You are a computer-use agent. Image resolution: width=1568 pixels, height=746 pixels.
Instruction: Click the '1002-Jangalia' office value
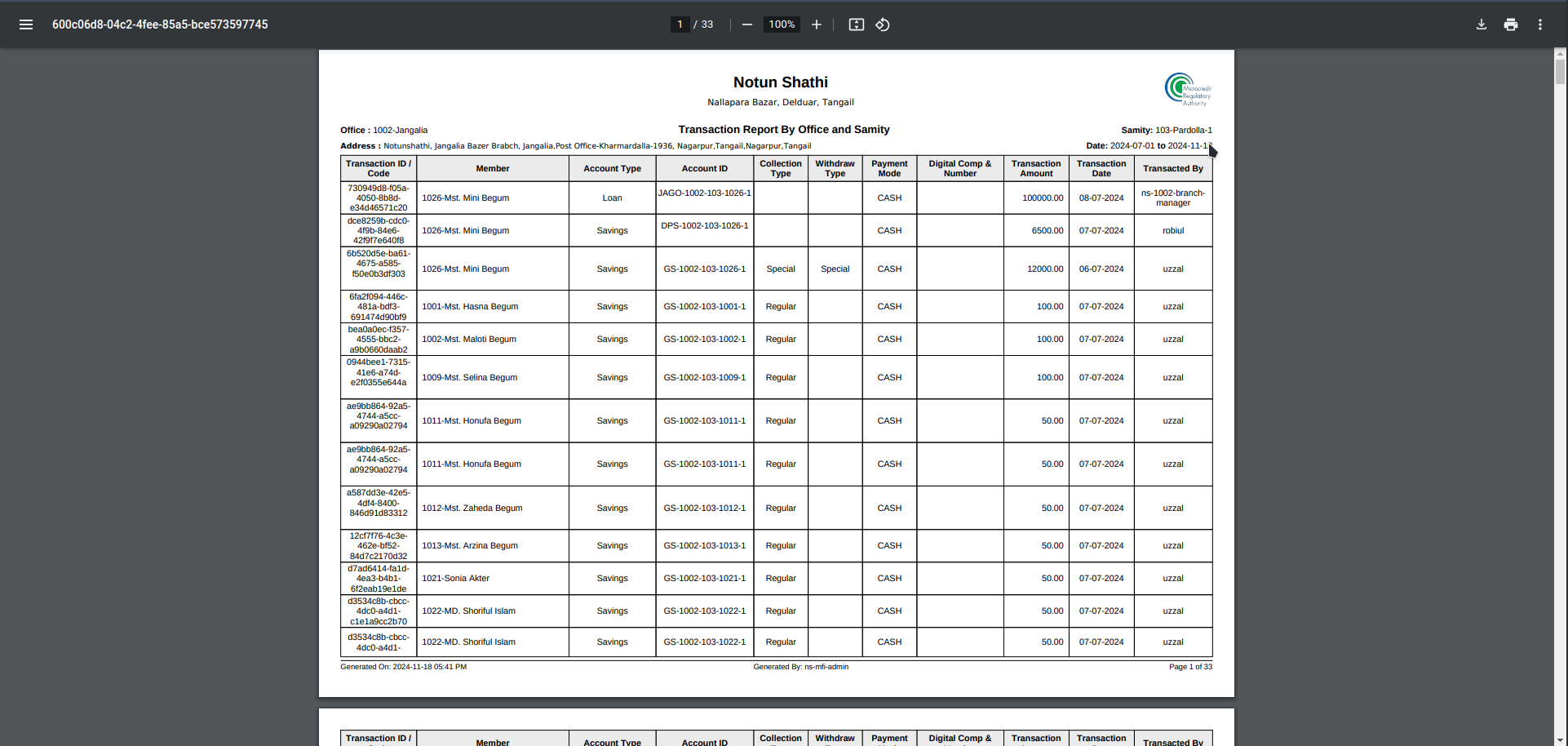[401, 131]
